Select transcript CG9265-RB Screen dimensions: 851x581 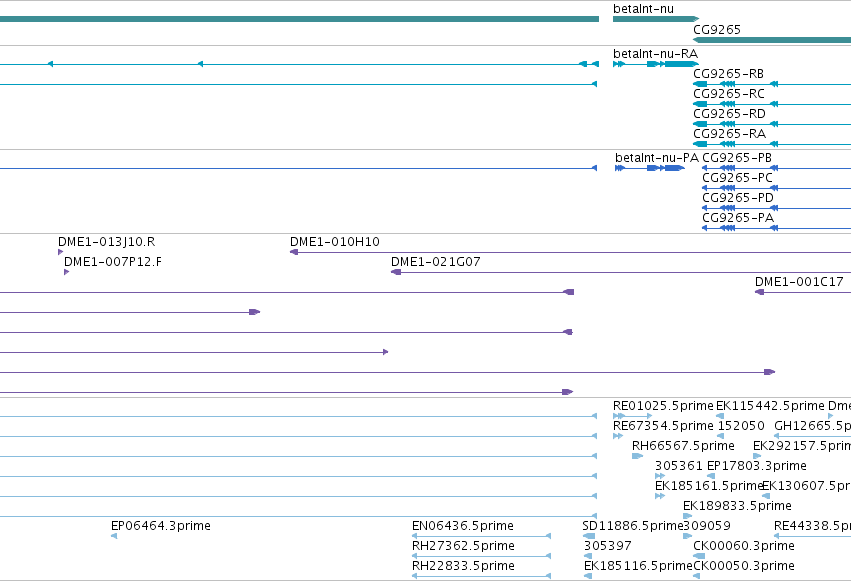click(x=728, y=74)
